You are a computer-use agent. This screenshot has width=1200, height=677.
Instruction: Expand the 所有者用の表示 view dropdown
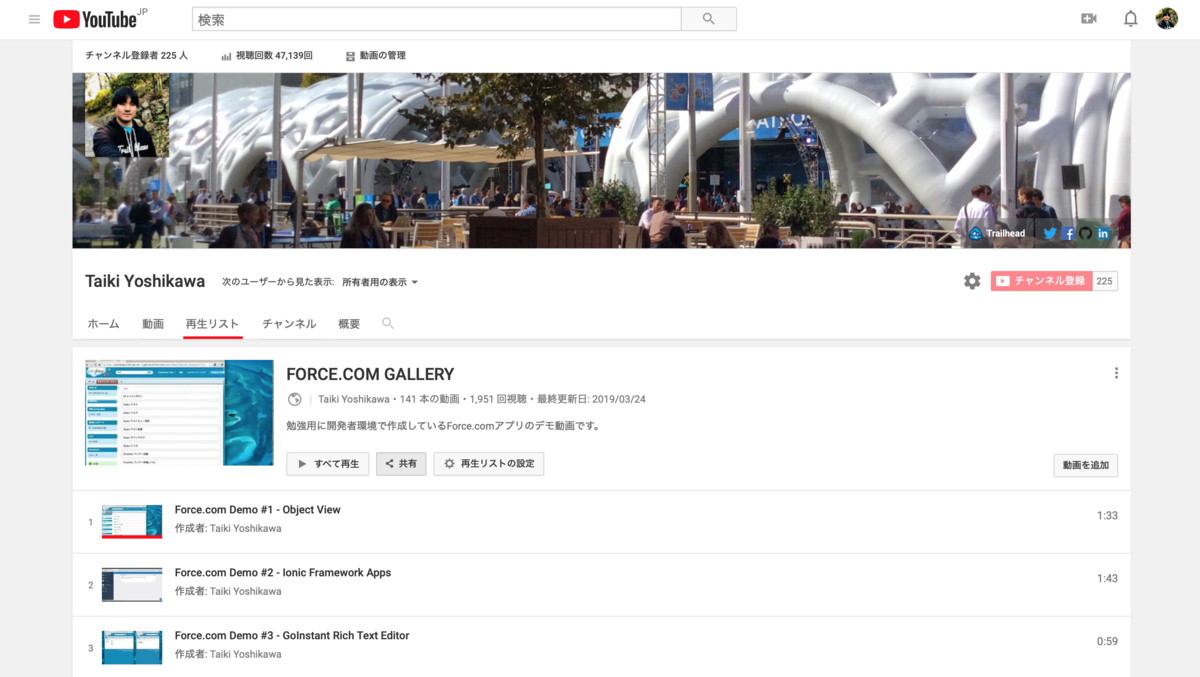point(378,282)
